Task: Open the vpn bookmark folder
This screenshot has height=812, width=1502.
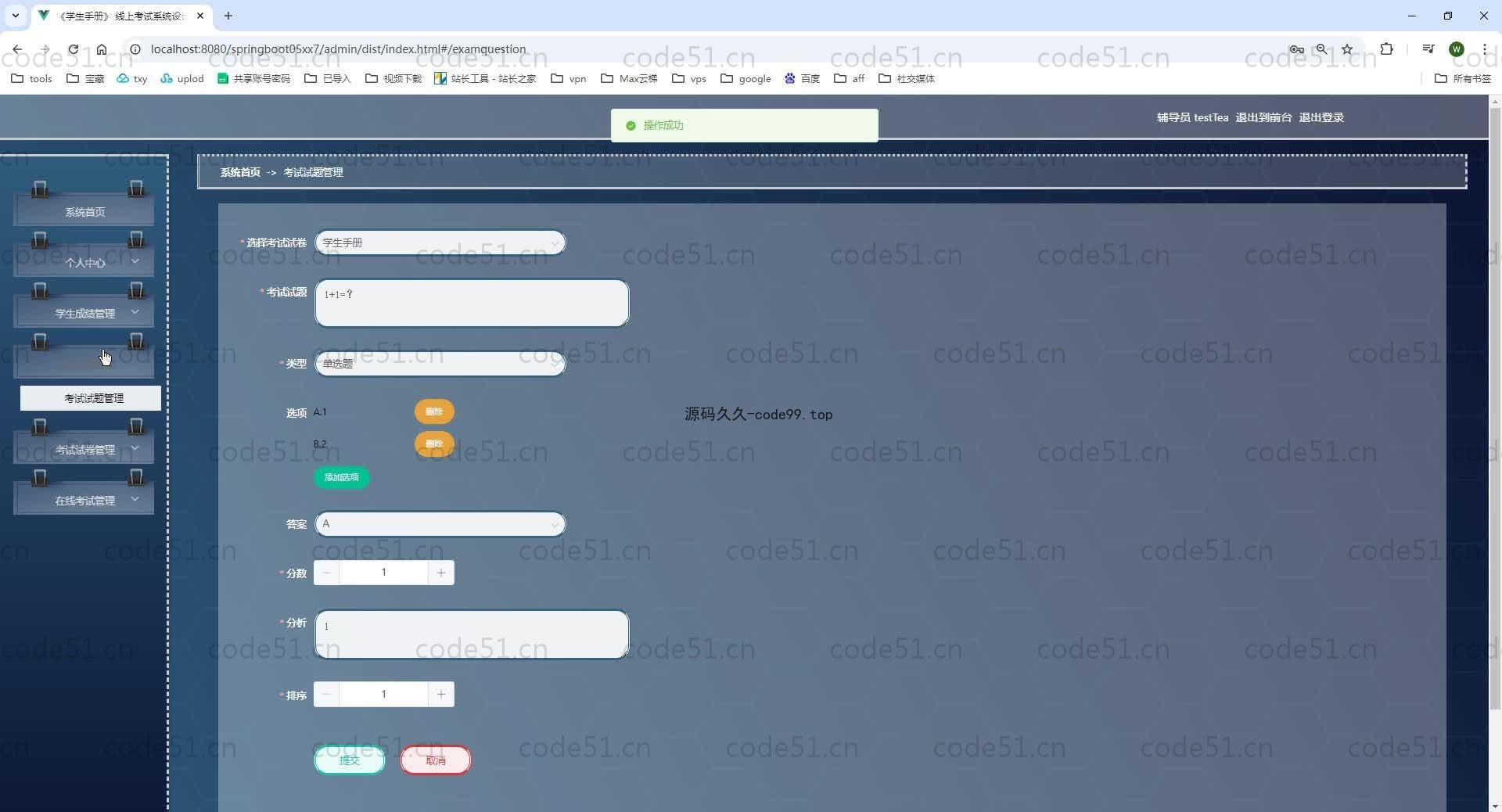Action: click(569, 78)
